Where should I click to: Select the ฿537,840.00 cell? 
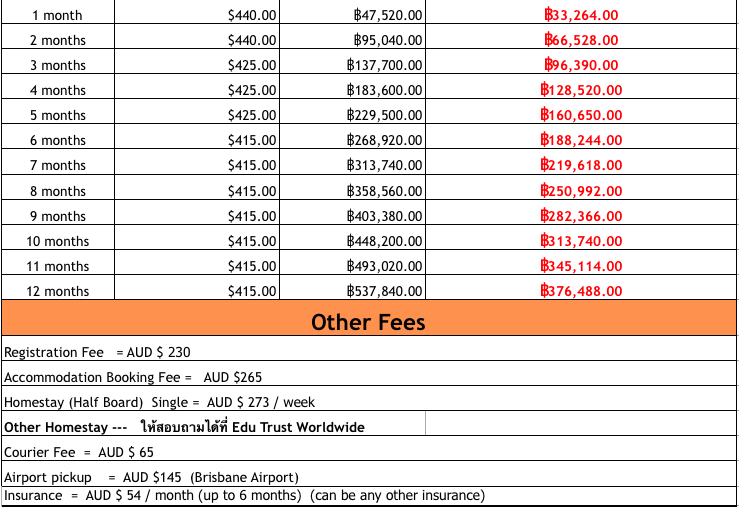click(385, 291)
